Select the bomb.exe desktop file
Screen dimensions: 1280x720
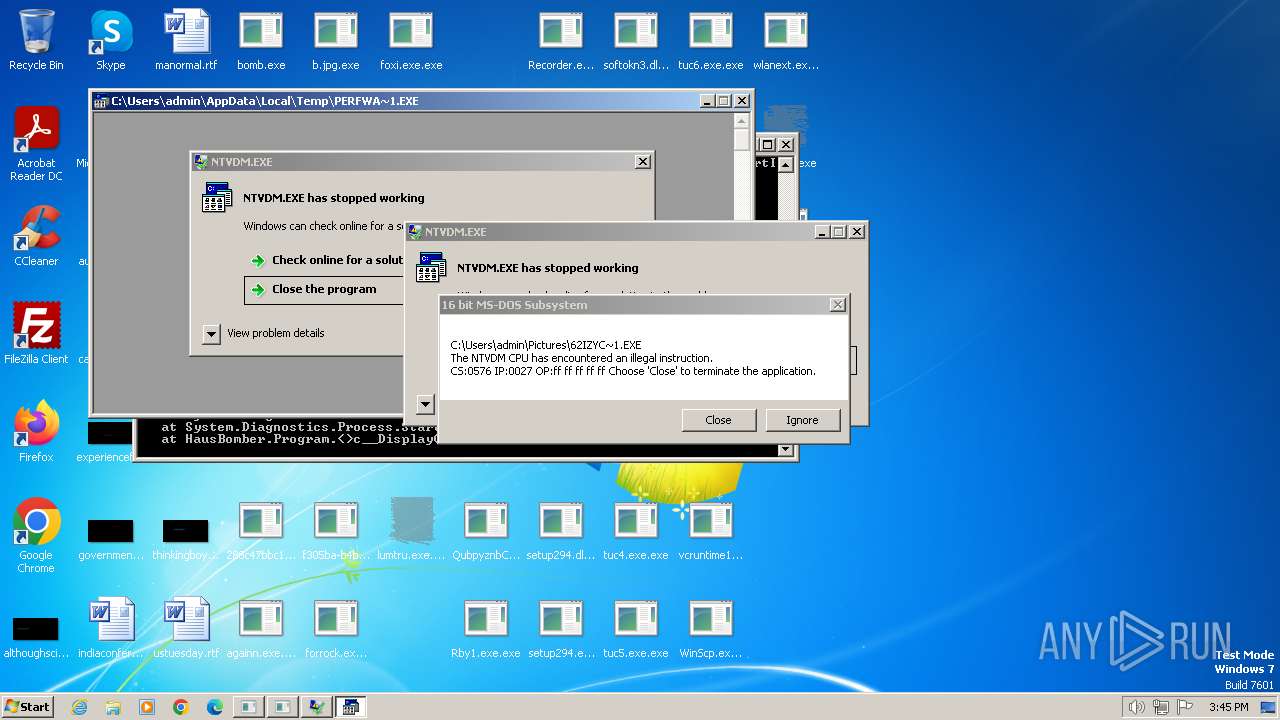[261, 40]
